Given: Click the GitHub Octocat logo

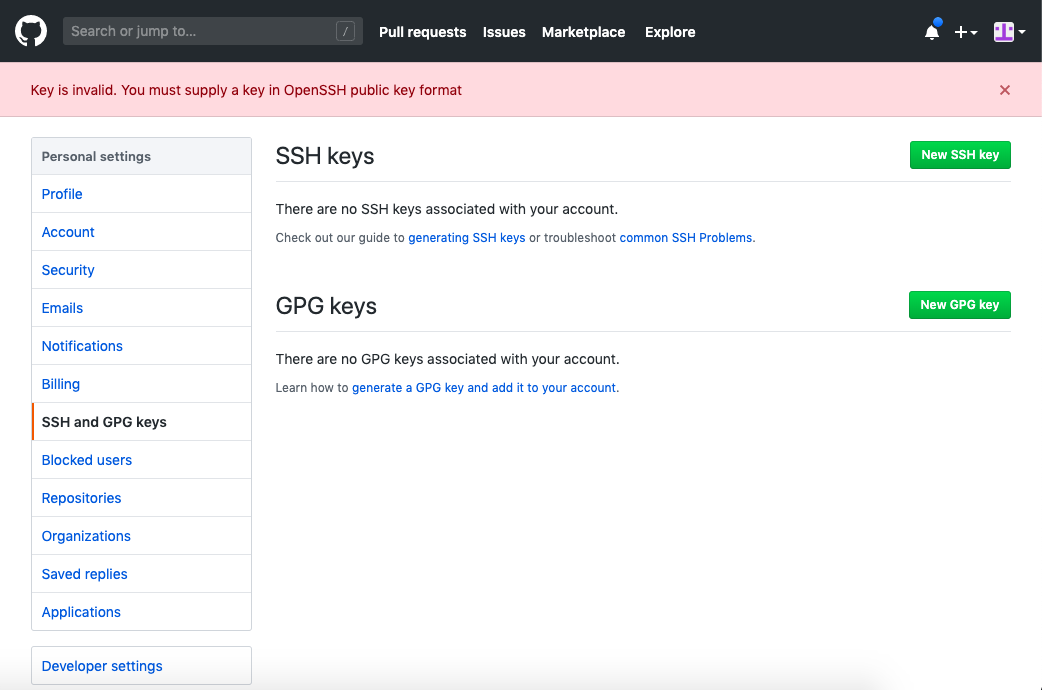Looking at the screenshot, I should [31, 31].
